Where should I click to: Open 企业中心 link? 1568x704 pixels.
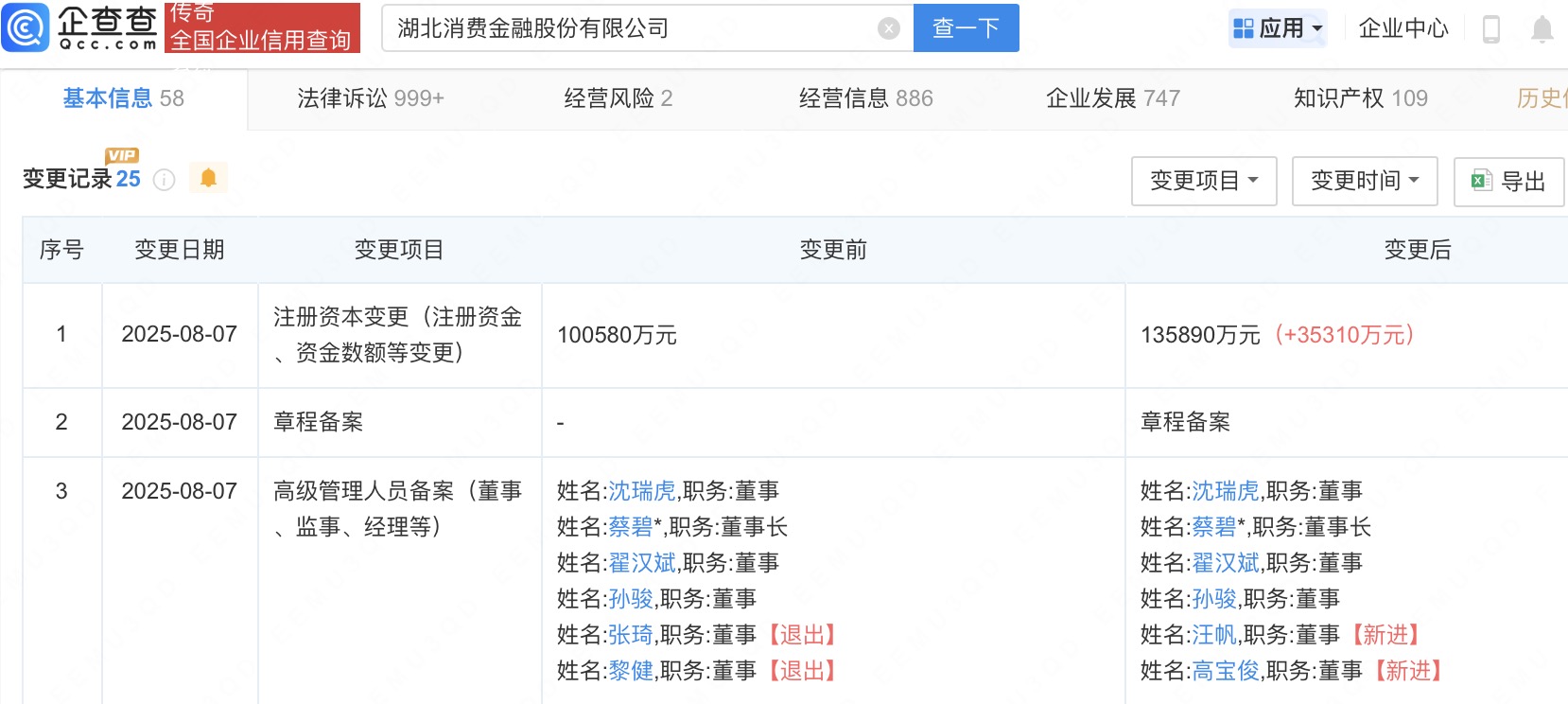[1403, 28]
